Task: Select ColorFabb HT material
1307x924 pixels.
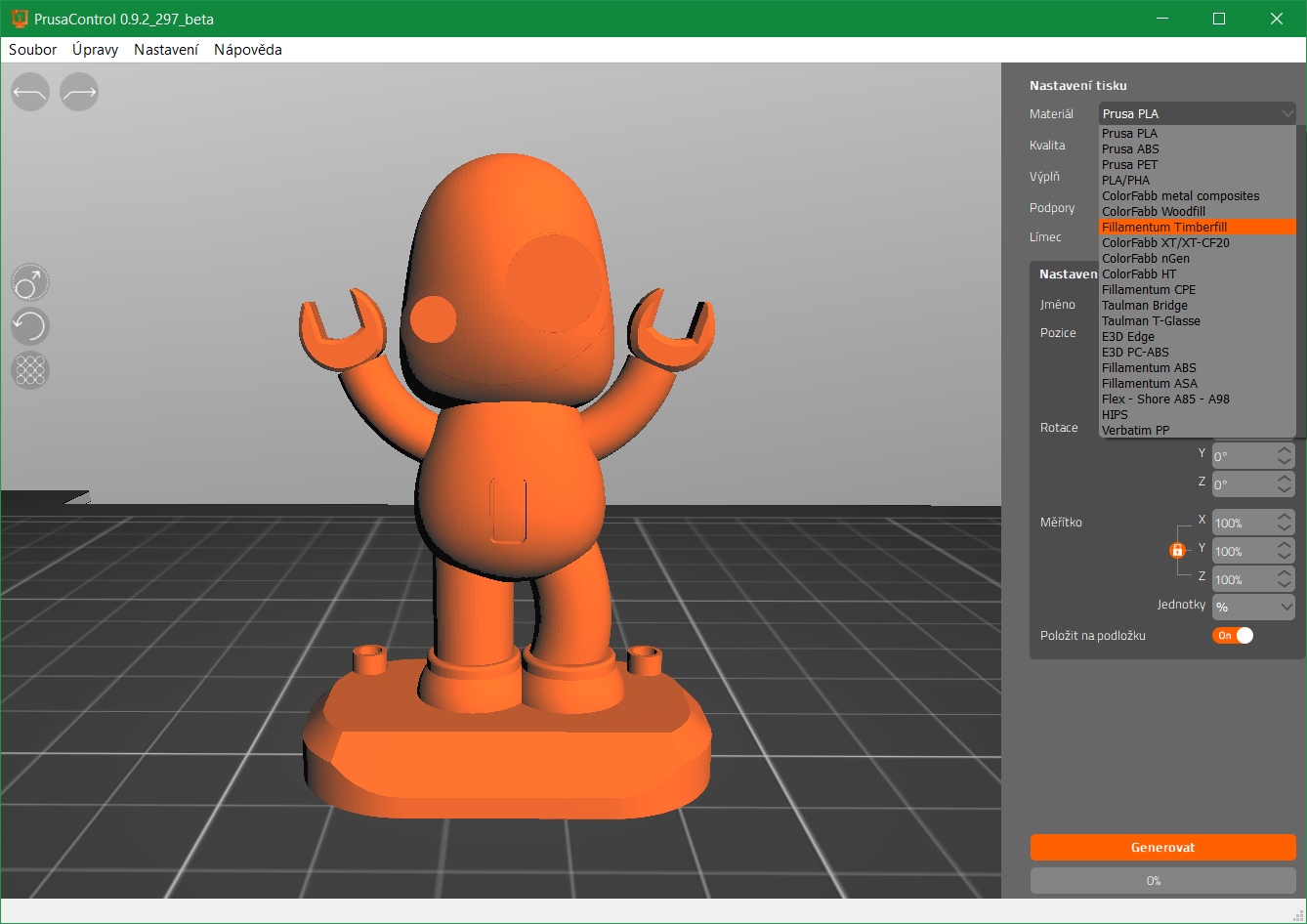Action: (x=1198, y=274)
